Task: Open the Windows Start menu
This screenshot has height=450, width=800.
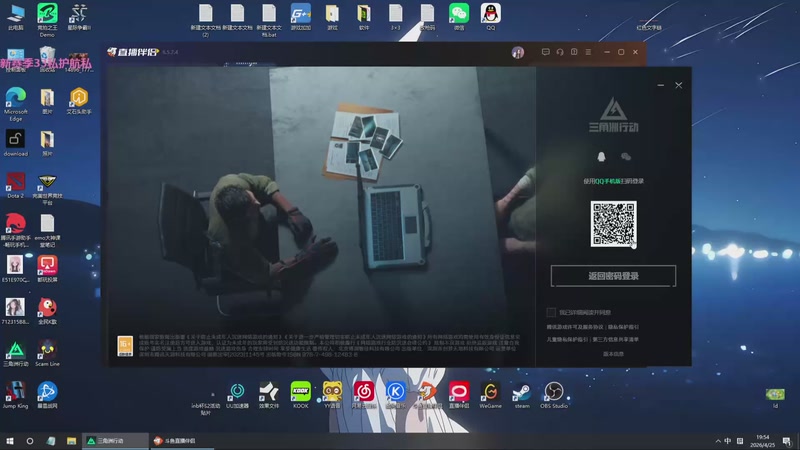Action: [10, 441]
